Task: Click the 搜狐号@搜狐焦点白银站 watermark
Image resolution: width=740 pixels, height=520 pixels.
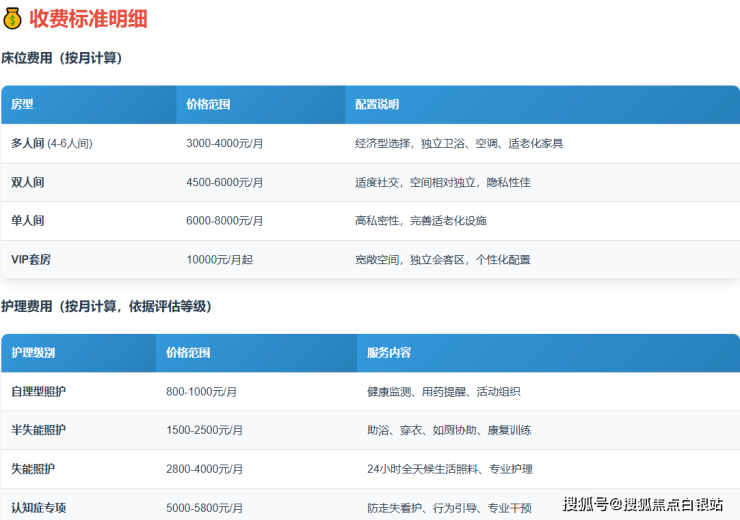Action: (643, 503)
